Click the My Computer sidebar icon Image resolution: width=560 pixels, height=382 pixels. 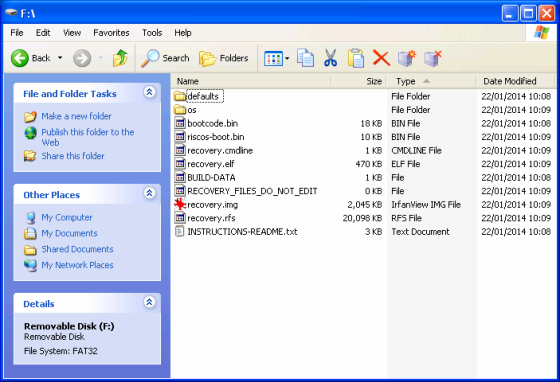pyautogui.click(x=30, y=217)
